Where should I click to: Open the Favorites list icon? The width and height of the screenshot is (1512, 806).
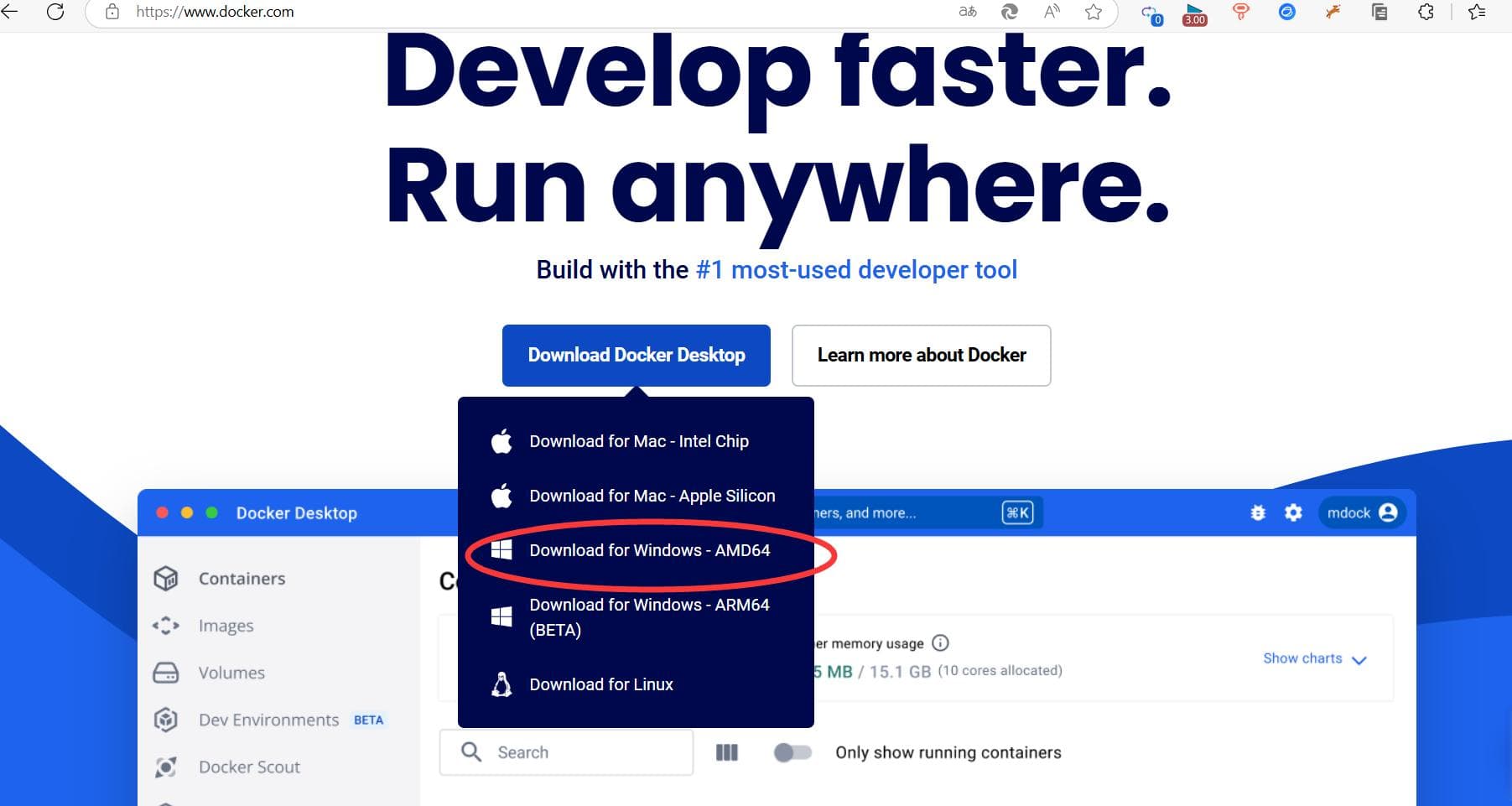1478,12
